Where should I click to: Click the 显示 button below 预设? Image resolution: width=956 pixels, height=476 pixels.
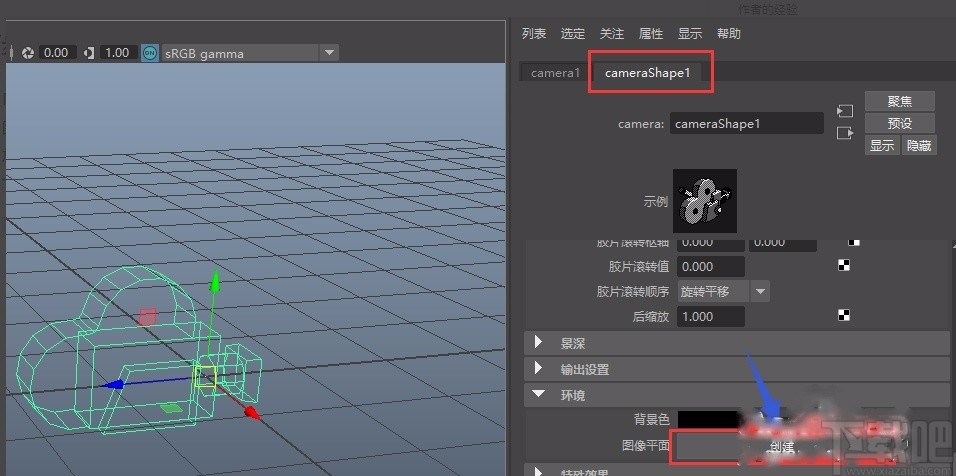(882, 145)
